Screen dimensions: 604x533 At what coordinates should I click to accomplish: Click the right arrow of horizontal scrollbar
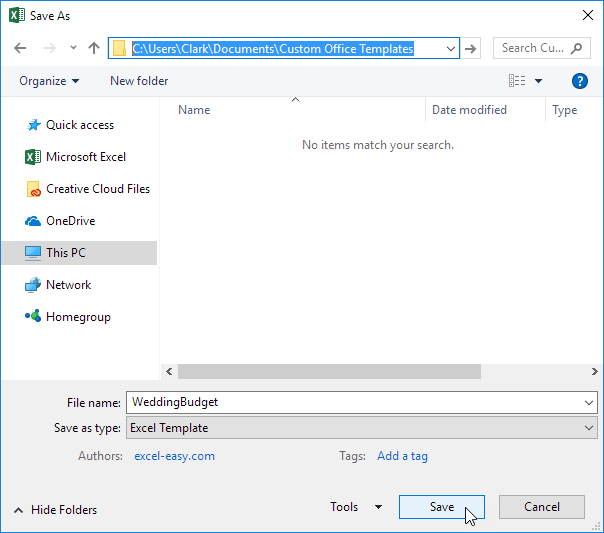click(594, 371)
